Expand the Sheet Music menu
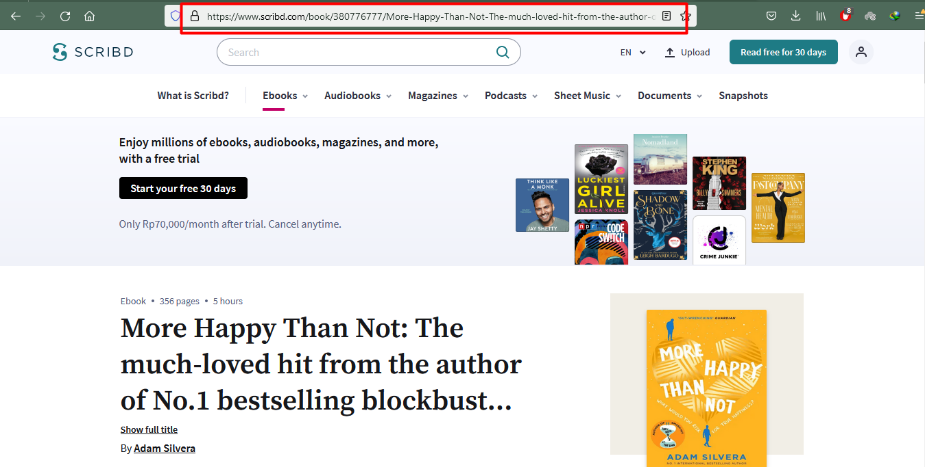Viewport: 925px width, 467px height. (587, 96)
